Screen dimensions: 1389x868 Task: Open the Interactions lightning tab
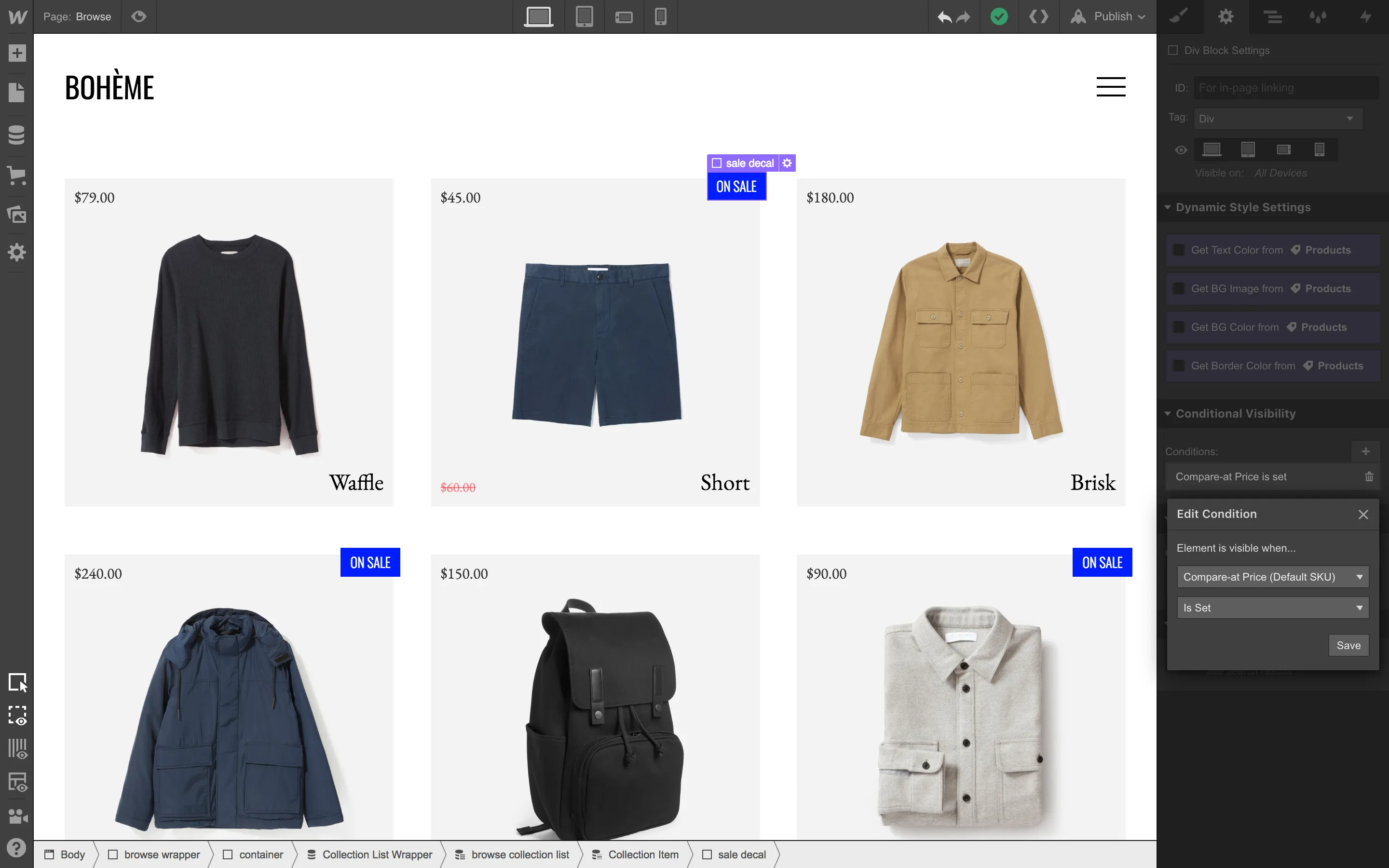[1365, 17]
